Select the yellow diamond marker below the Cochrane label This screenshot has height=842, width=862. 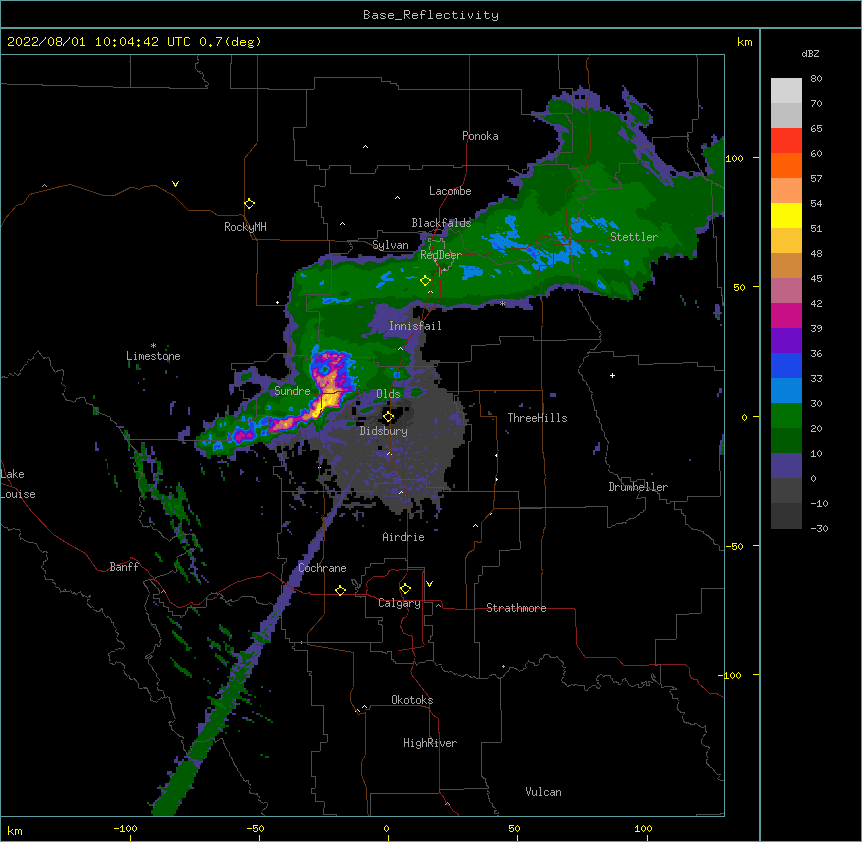340,590
